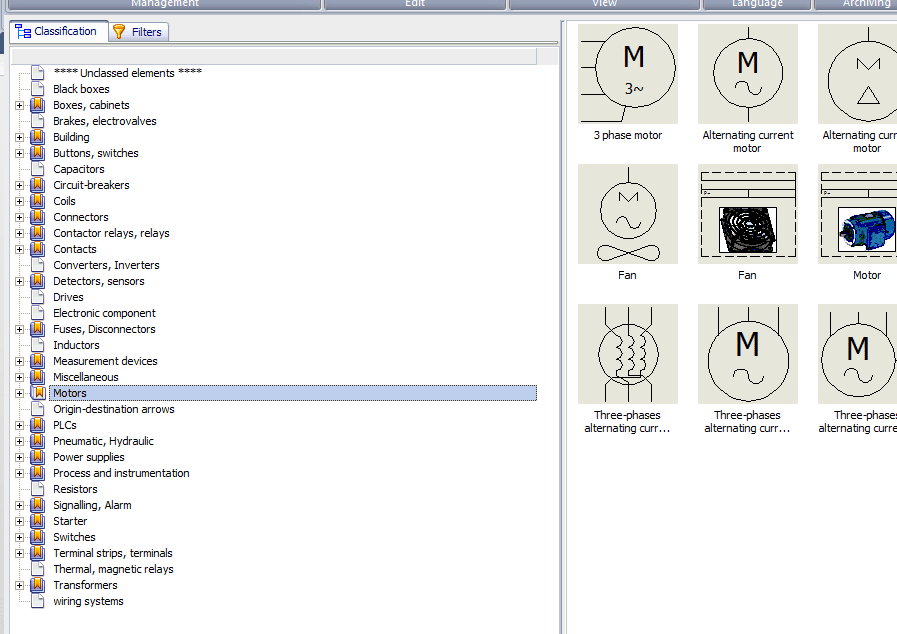Viewport: 897px width, 634px height.
Task: Click the Filters funnel icon
Action: point(119,32)
